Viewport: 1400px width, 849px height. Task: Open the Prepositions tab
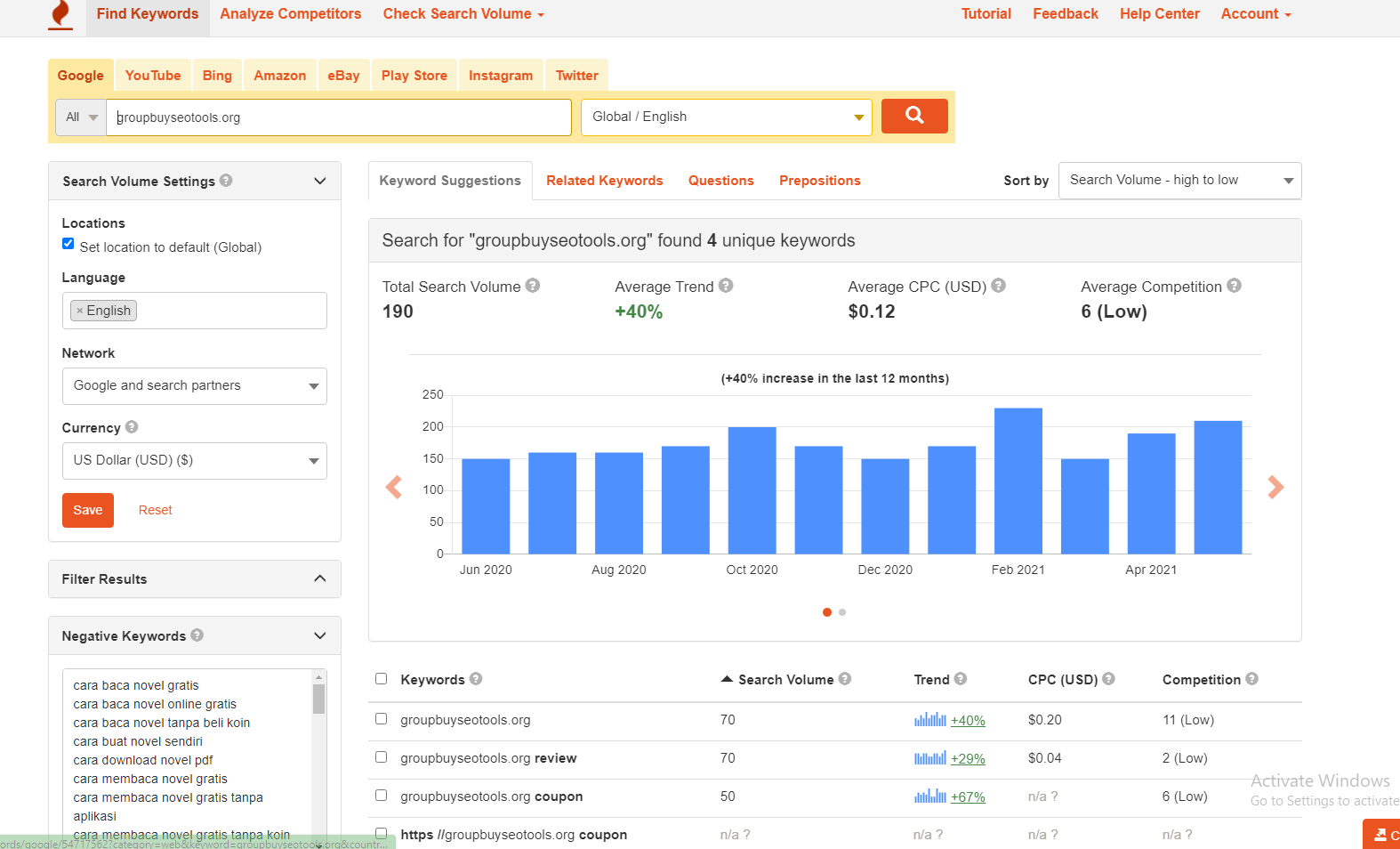(x=819, y=180)
